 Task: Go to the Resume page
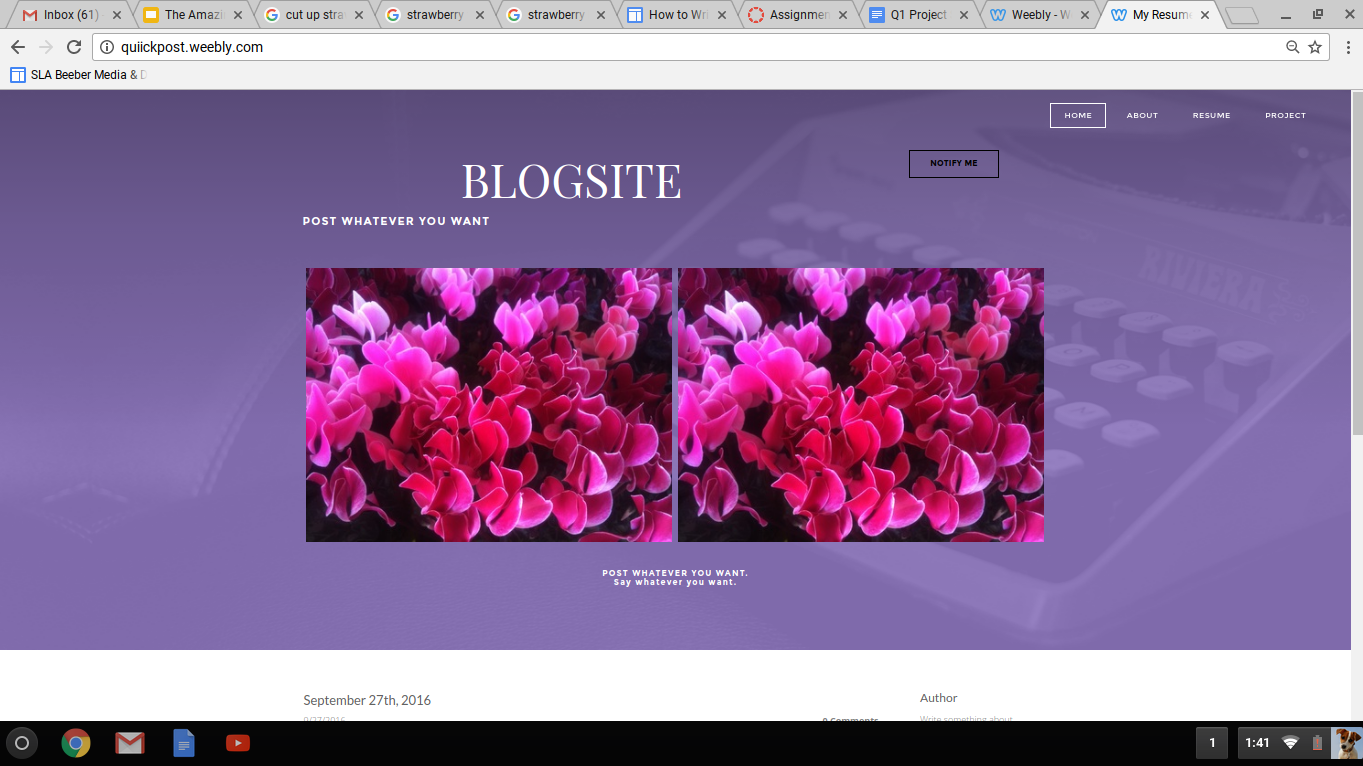(1211, 116)
